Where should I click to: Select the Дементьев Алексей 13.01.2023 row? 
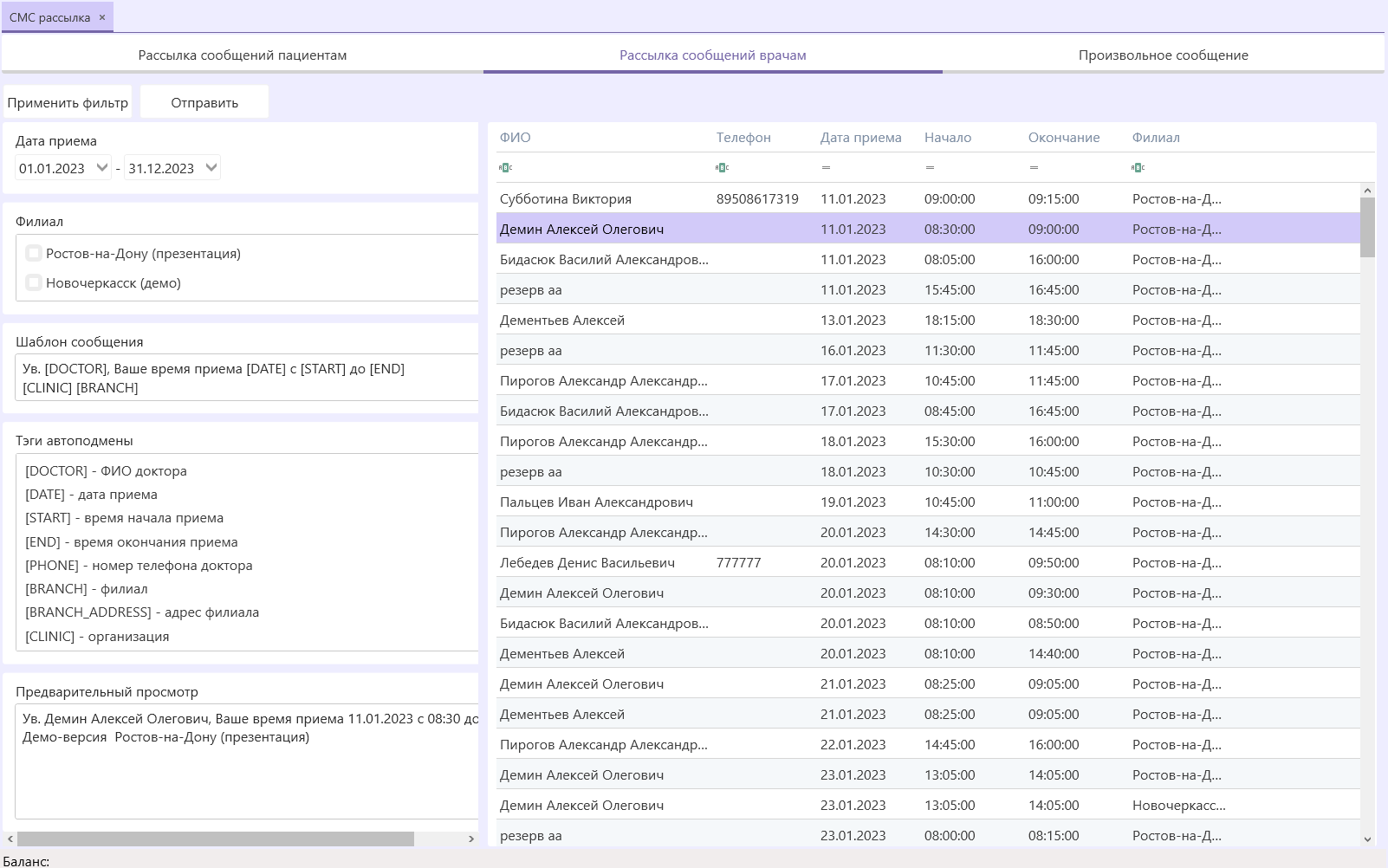point(928,320)
